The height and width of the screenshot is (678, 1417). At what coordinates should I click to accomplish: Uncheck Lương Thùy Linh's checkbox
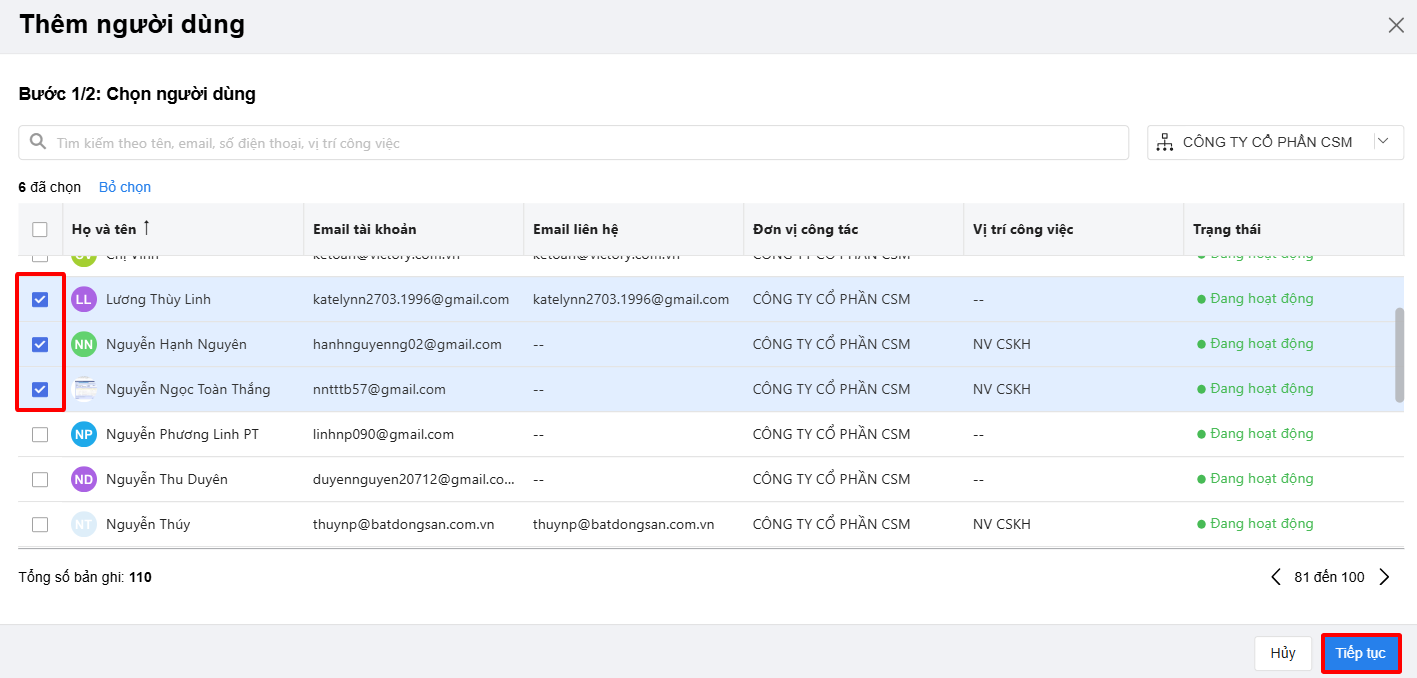click(x=40, y=299)
